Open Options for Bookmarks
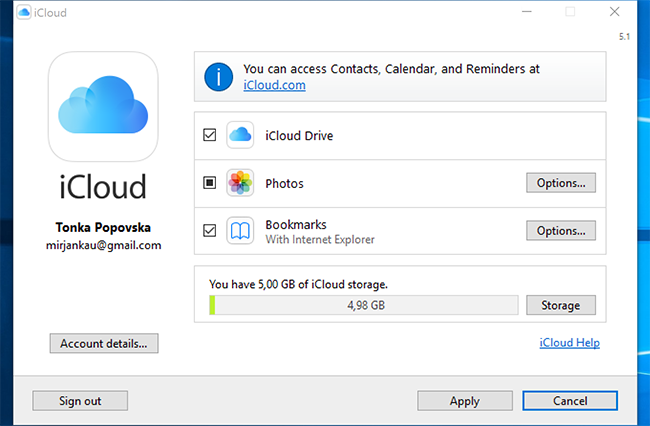Viewport: 650px width, 426px height. click(560, 231)
